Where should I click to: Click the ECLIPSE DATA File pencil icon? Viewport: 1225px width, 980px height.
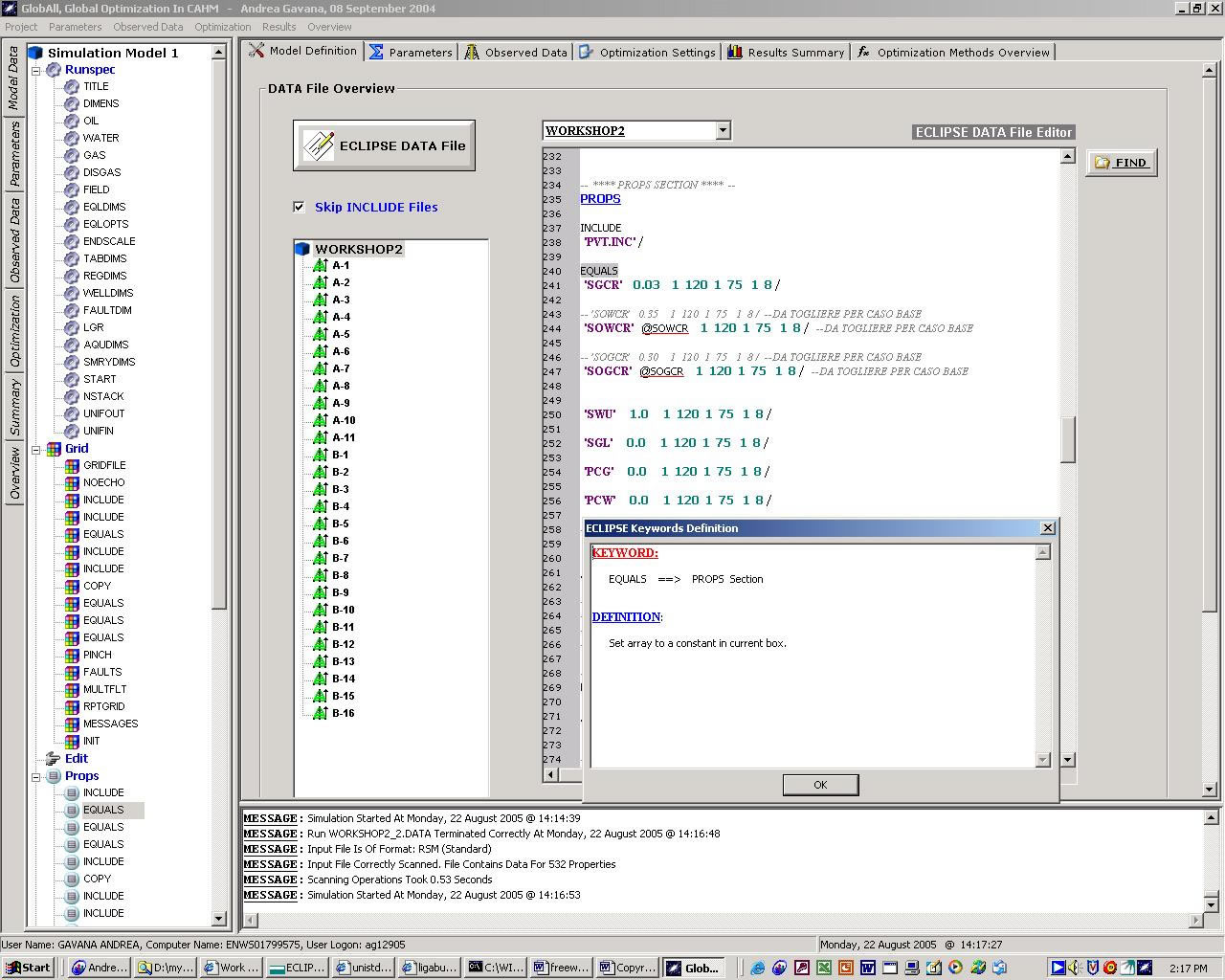pos(318,145)
